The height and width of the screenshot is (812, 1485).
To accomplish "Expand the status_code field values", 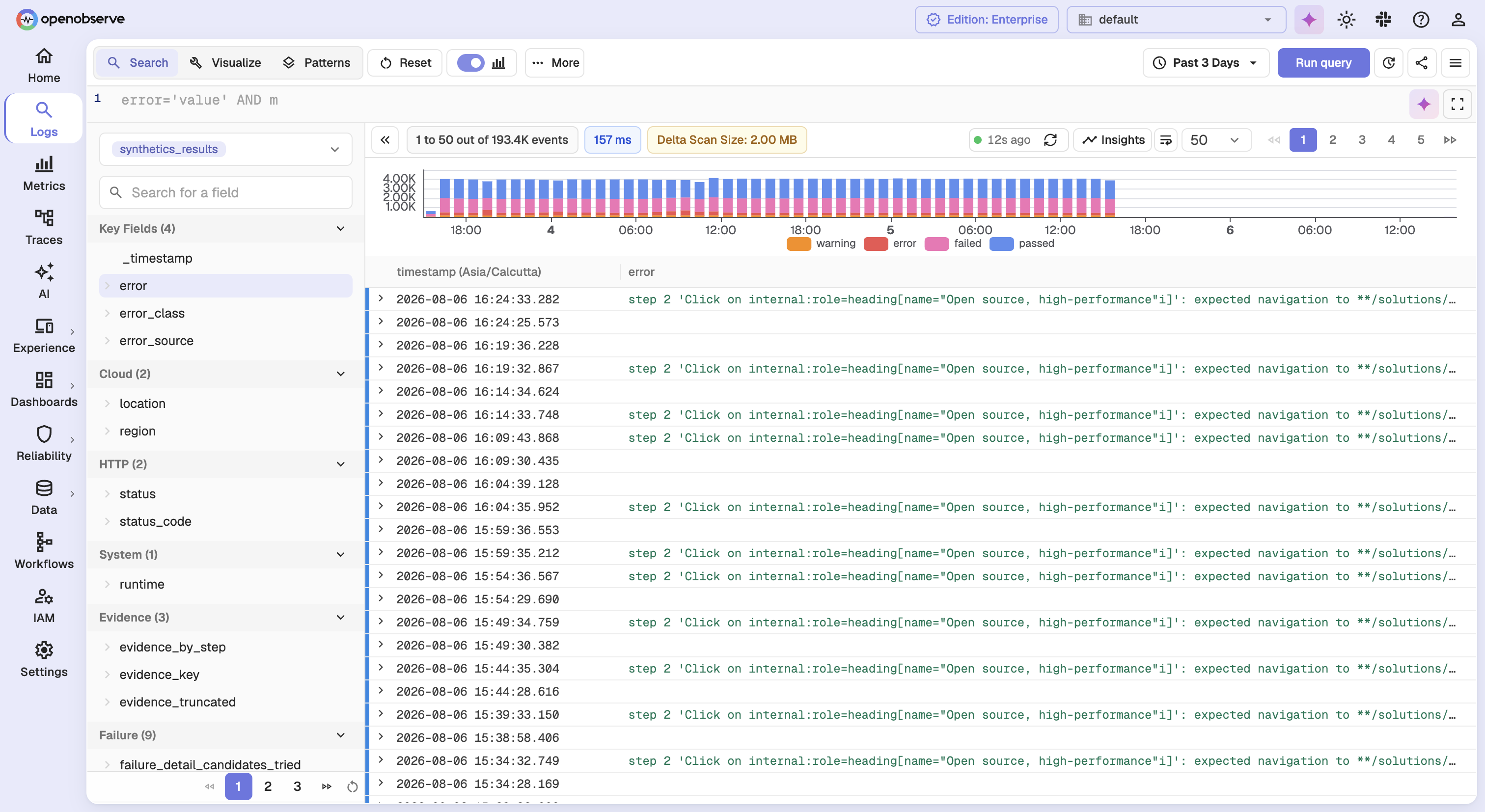I will click(x=107, y=521).
